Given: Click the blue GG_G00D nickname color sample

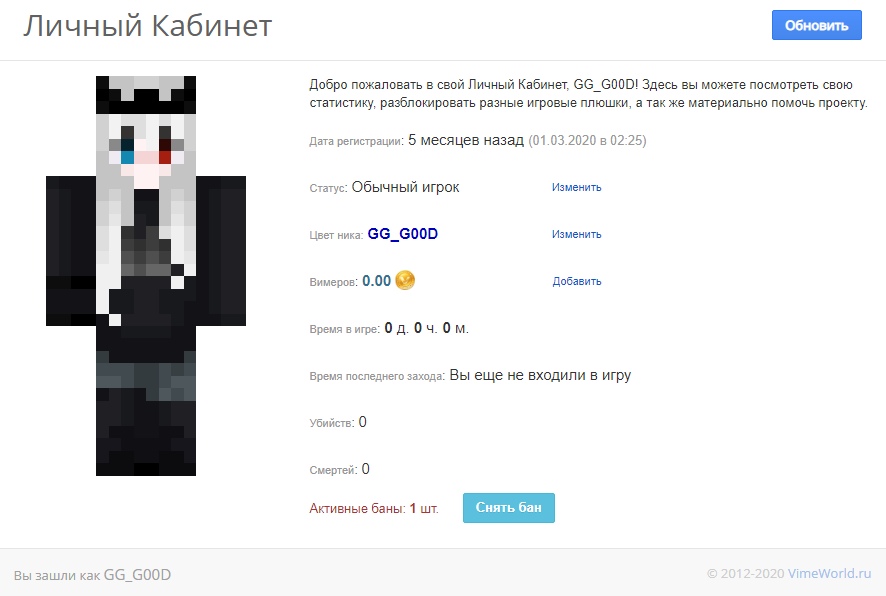Looking at the screenshot, I should pyautogui.click(x=403, y=234).
